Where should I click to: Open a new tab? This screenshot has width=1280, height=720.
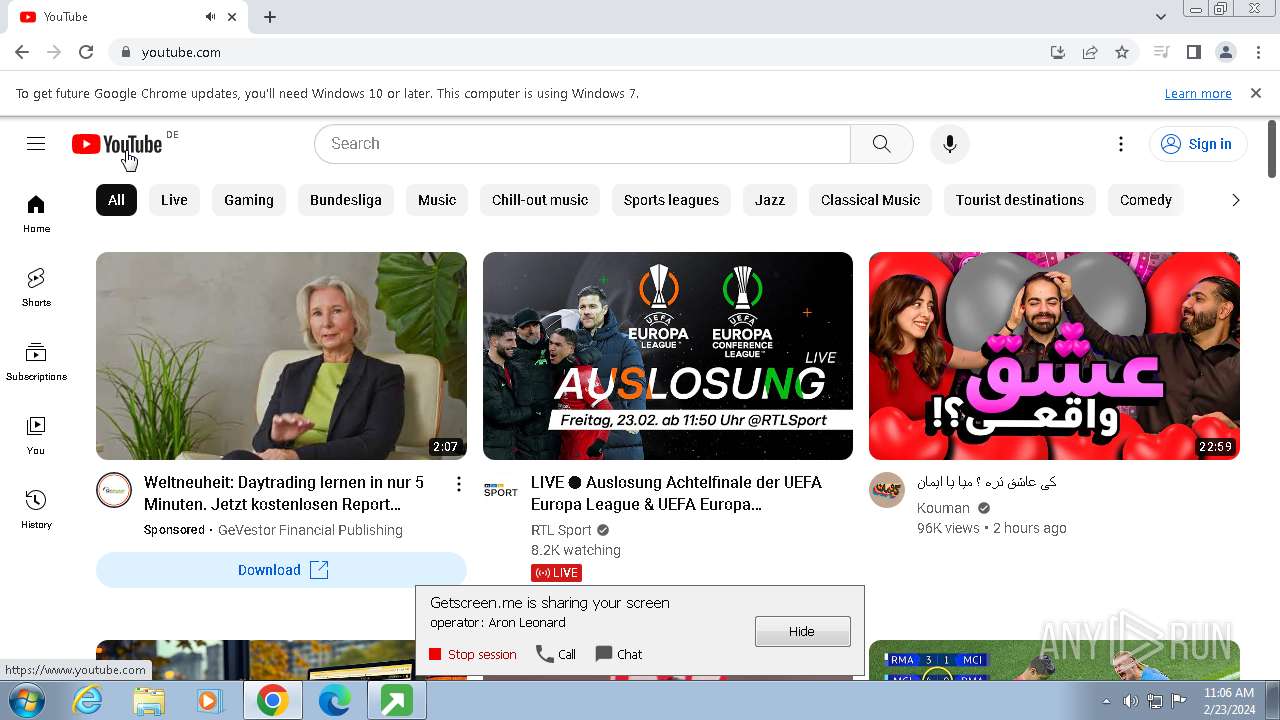coord(270,17)
